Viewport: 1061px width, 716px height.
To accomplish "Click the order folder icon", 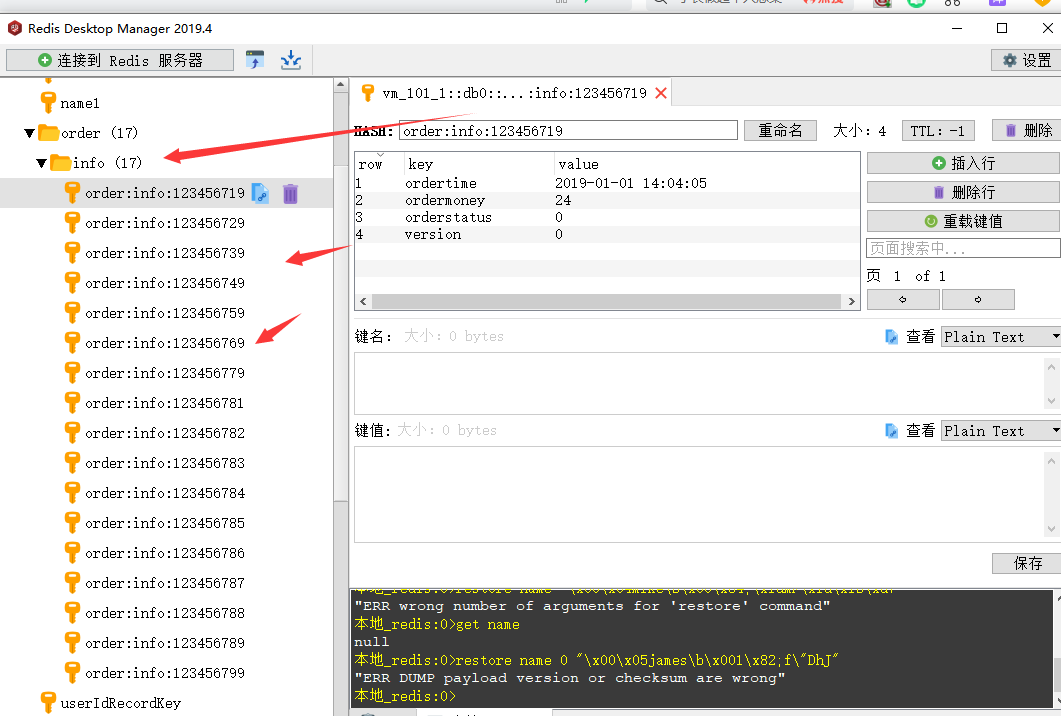I will coord(49,133).
